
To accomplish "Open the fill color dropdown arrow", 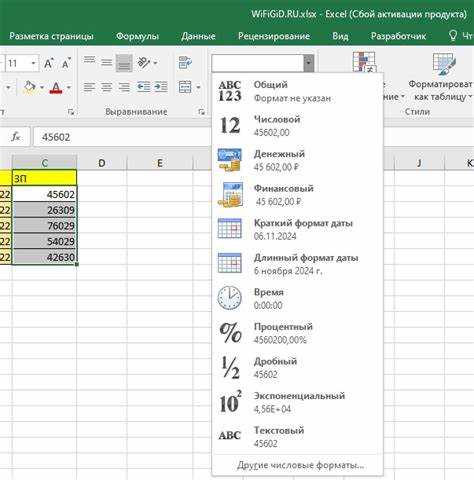I will [42, 88].
